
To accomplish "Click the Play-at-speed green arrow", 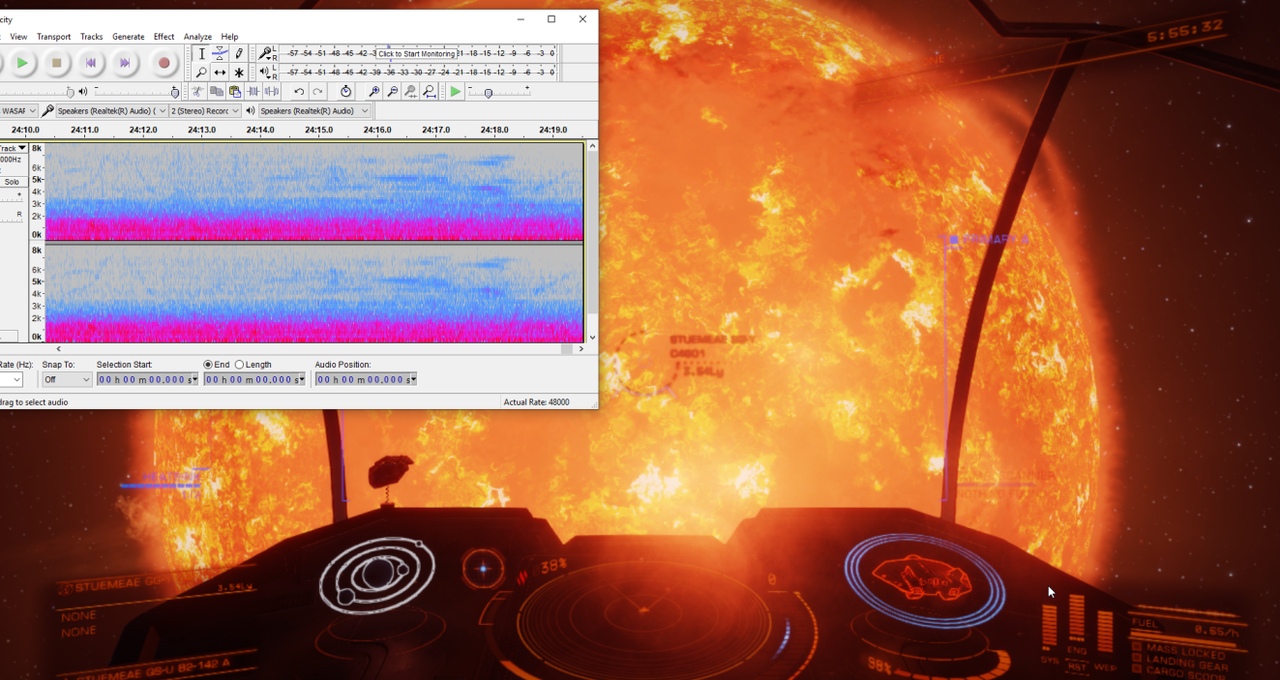I will [455, 92].
